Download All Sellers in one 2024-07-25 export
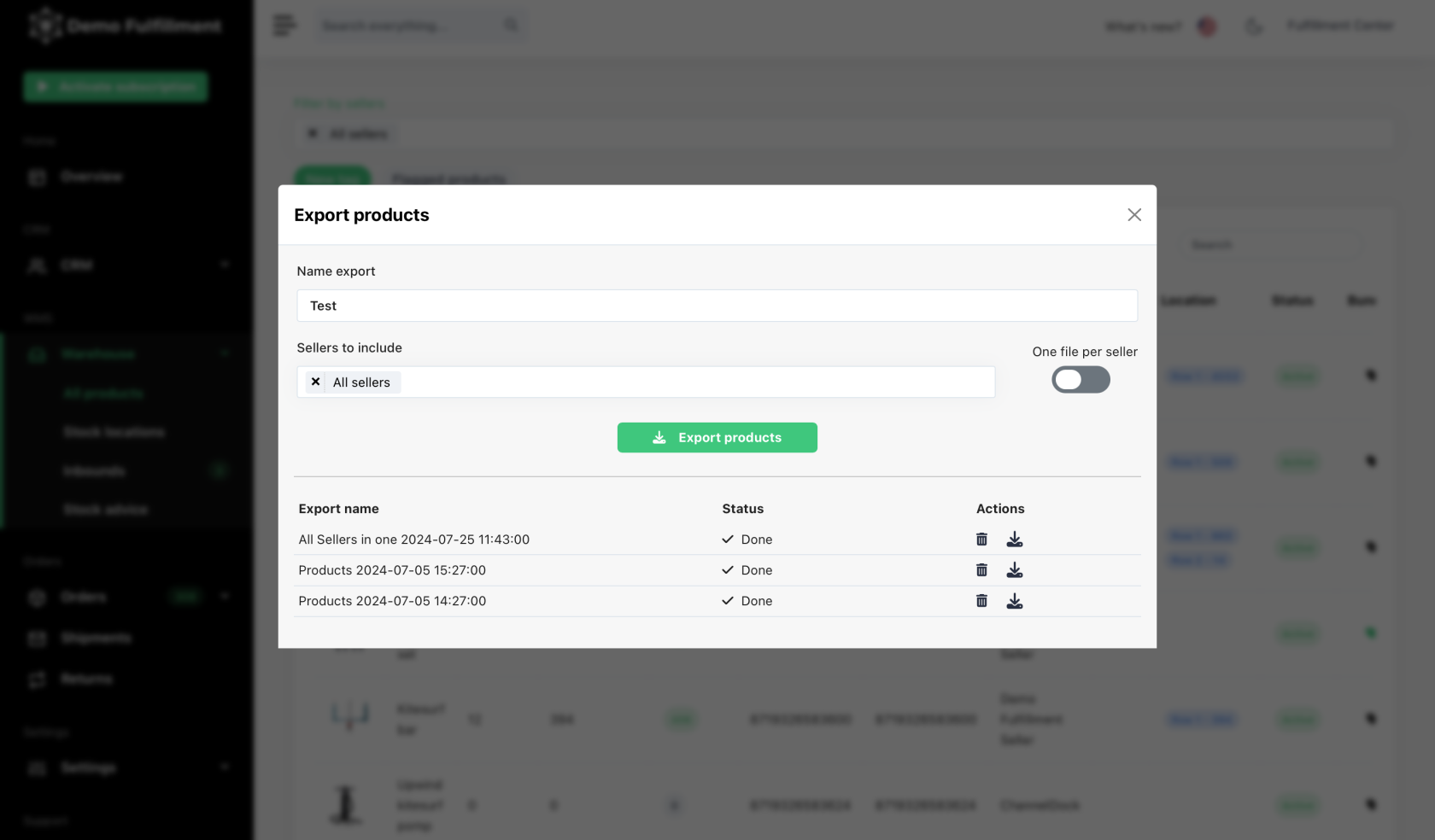The width and height of the screenshot is (1435, 840). (x=1014, y=540)
